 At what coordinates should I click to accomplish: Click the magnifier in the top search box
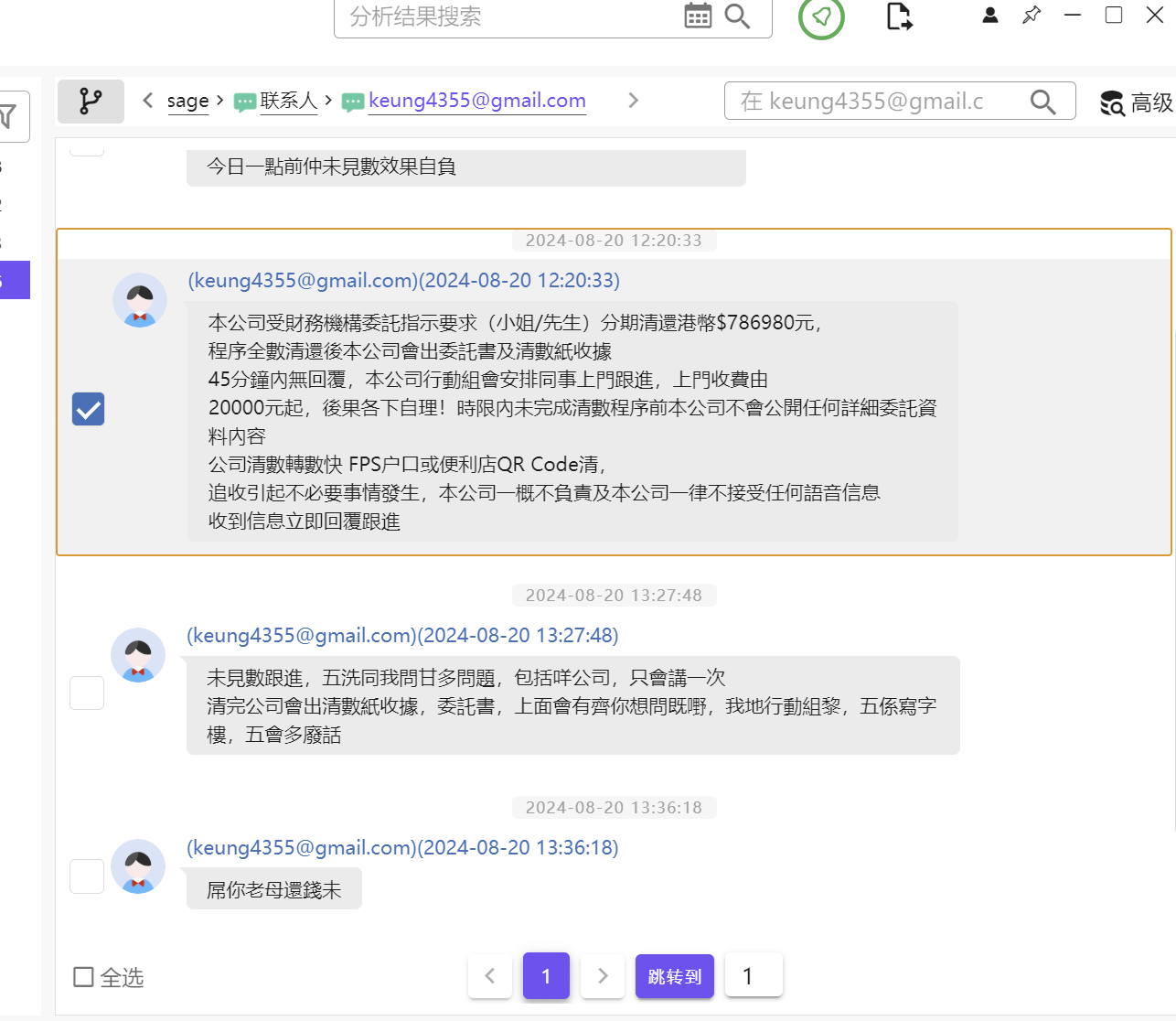pyautogui.click(x=739, y=16)
